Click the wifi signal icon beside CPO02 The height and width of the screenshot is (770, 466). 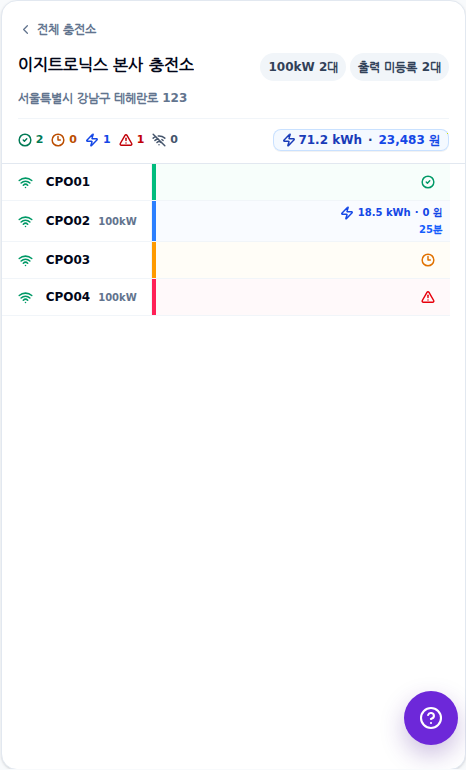[25, 221]
